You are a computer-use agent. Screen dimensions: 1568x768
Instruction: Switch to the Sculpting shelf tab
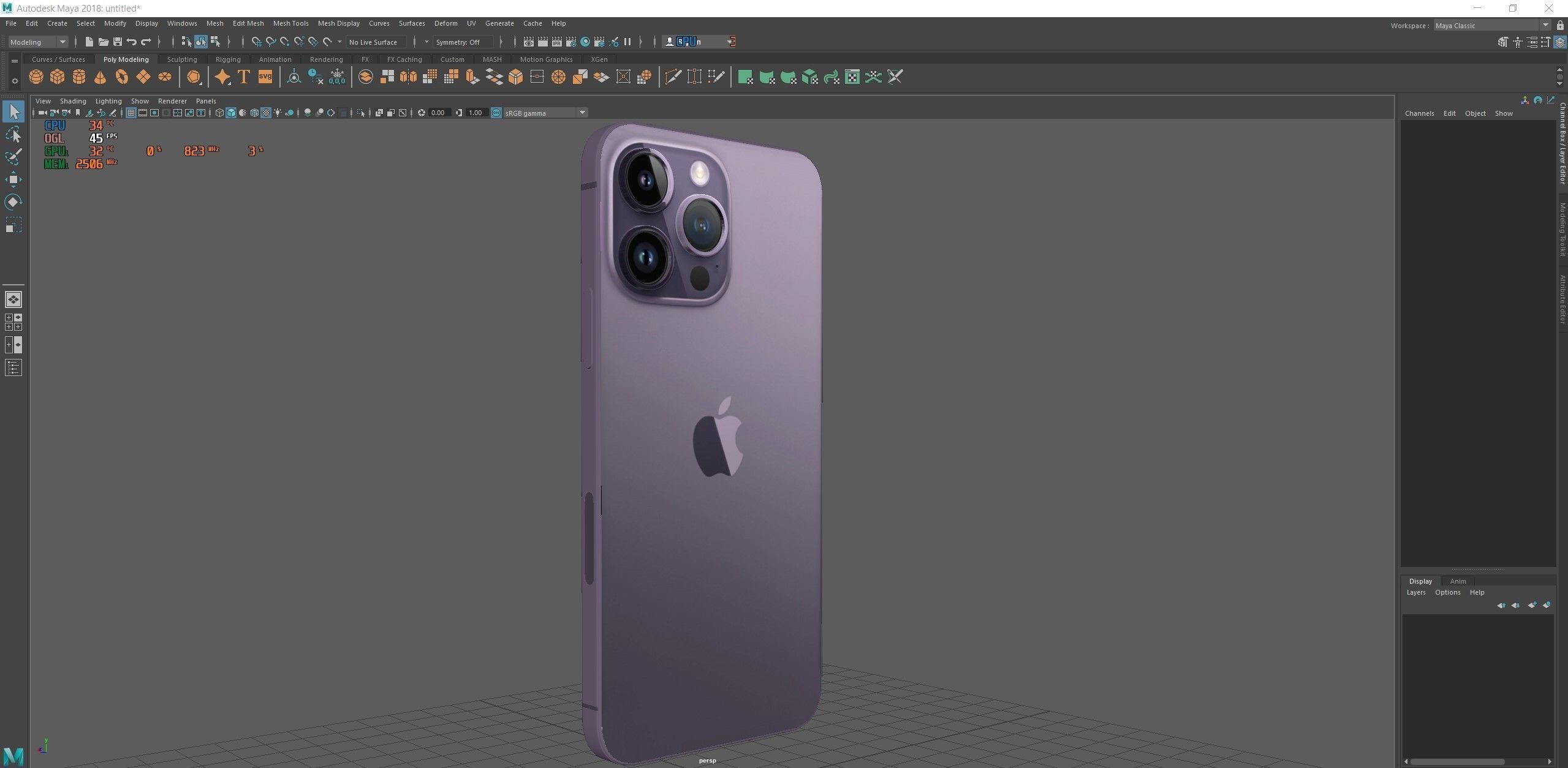pos(182,59)
